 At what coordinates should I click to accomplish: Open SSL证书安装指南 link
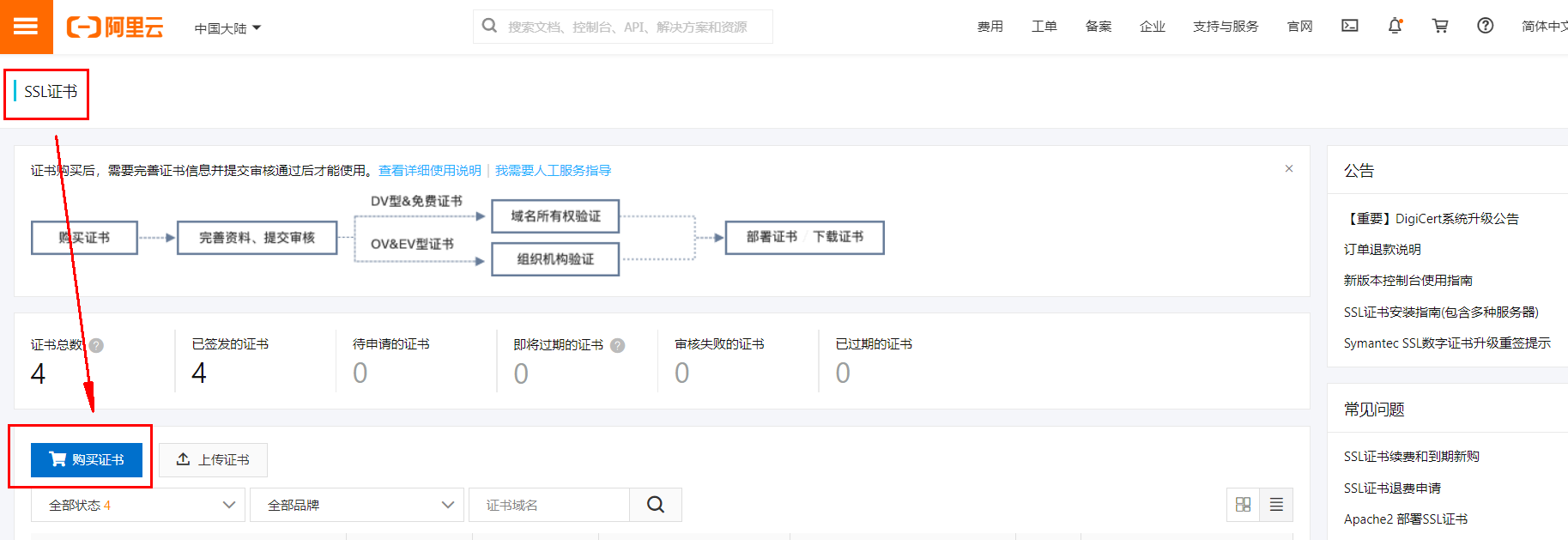(x=1441, y=312)
